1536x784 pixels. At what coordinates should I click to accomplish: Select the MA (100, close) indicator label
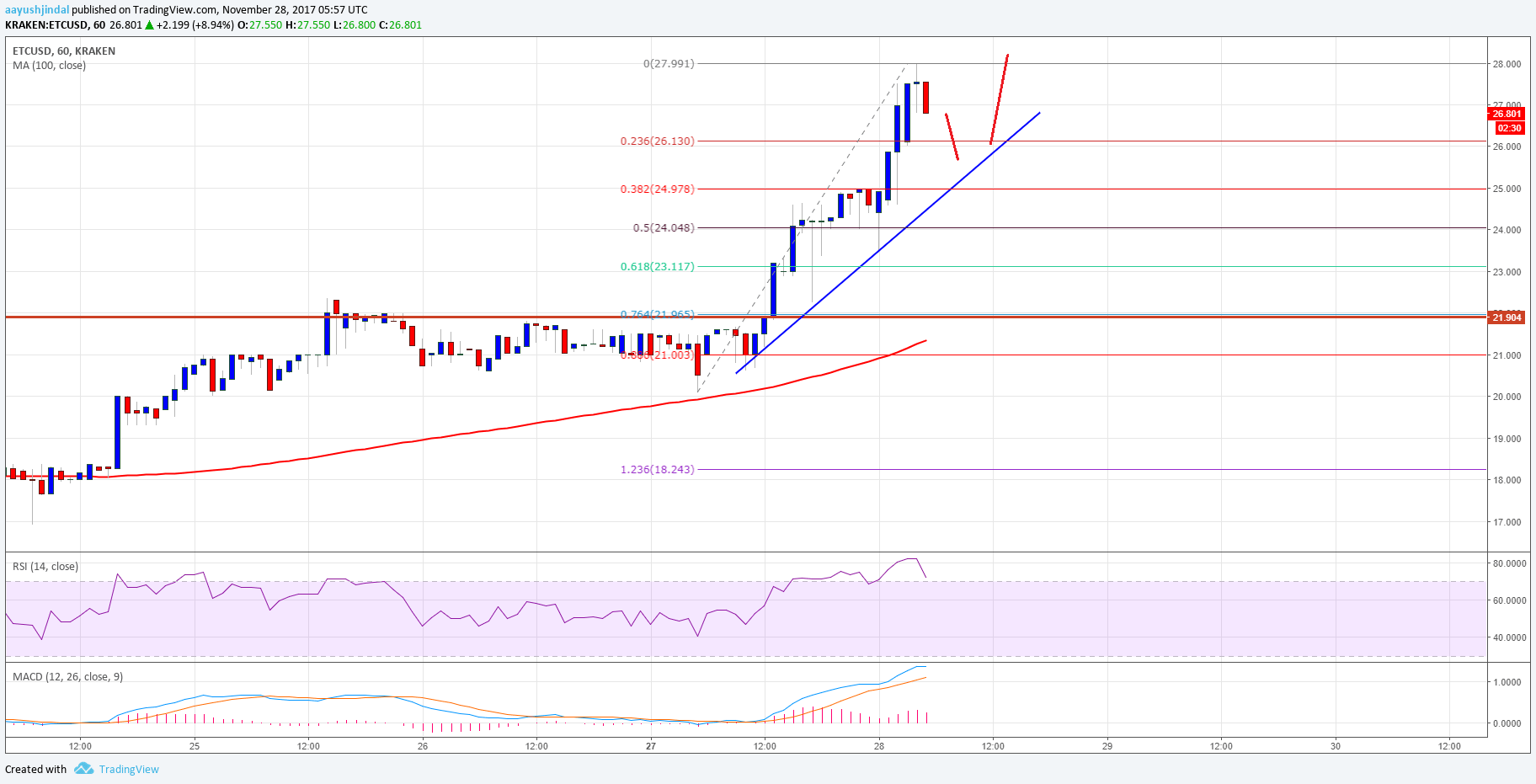pyautogui.click(x=49, y=65)
